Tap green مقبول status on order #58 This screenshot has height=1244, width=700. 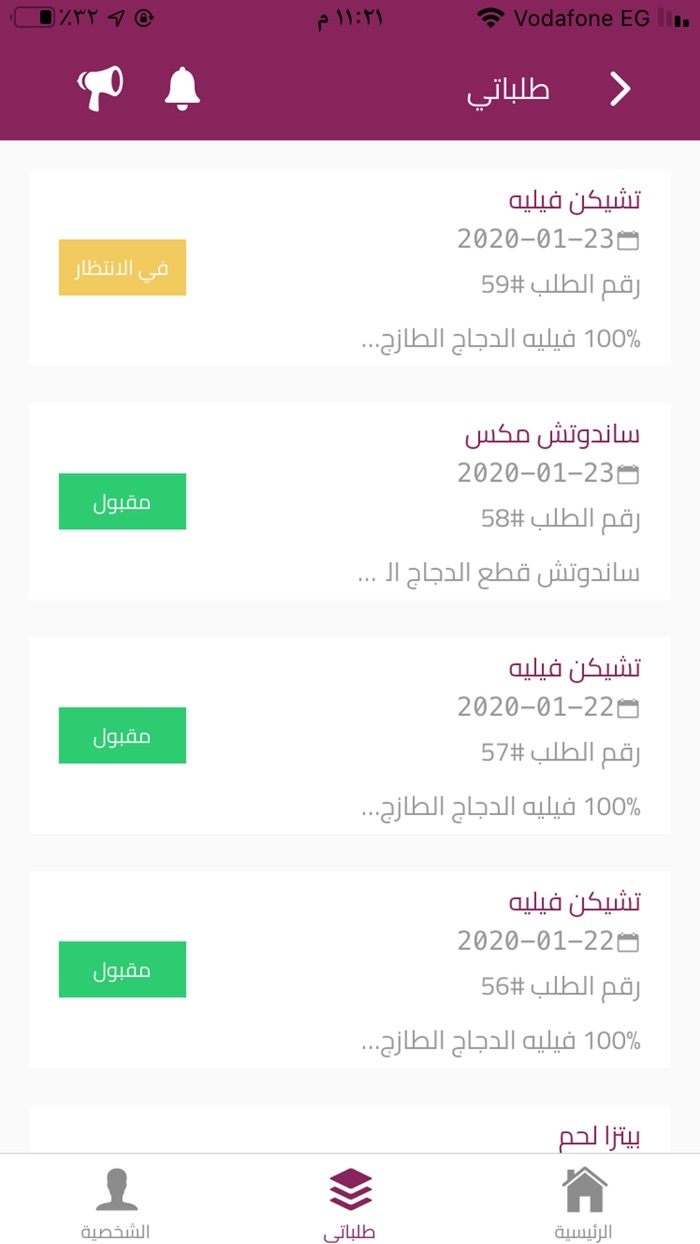(122, 501)
